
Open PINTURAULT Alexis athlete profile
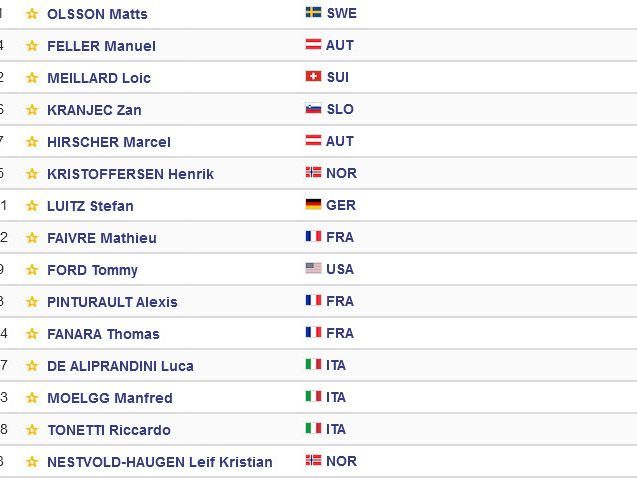click(x=112, y=302)
